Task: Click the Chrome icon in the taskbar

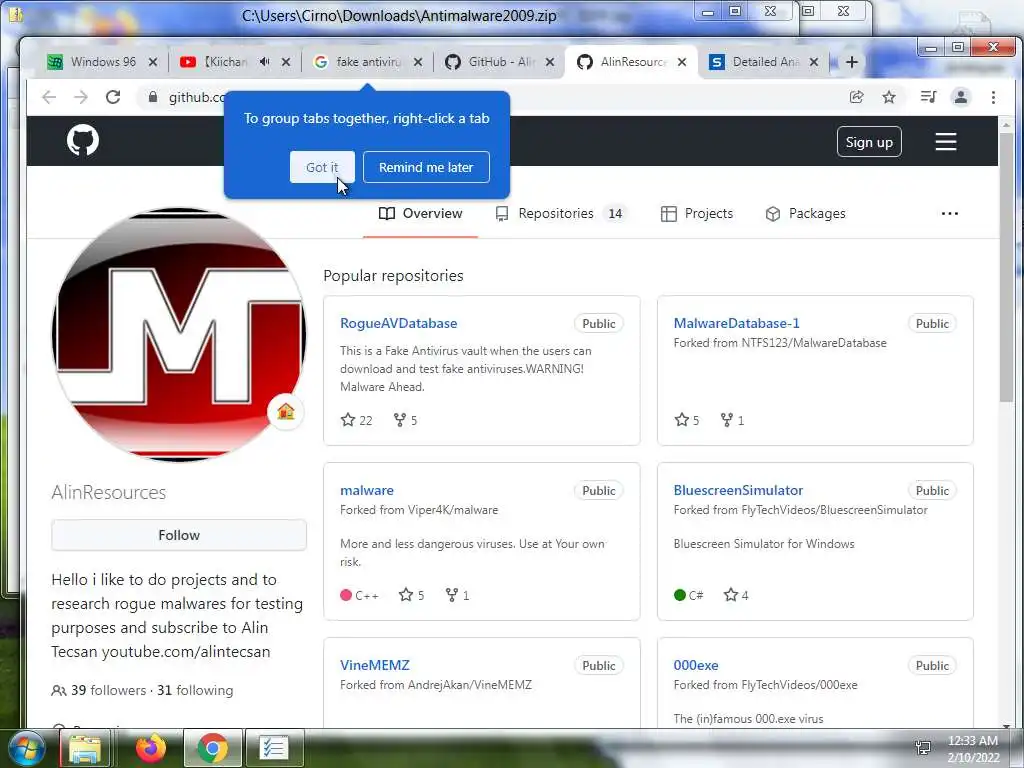Action: coord(212,748)
